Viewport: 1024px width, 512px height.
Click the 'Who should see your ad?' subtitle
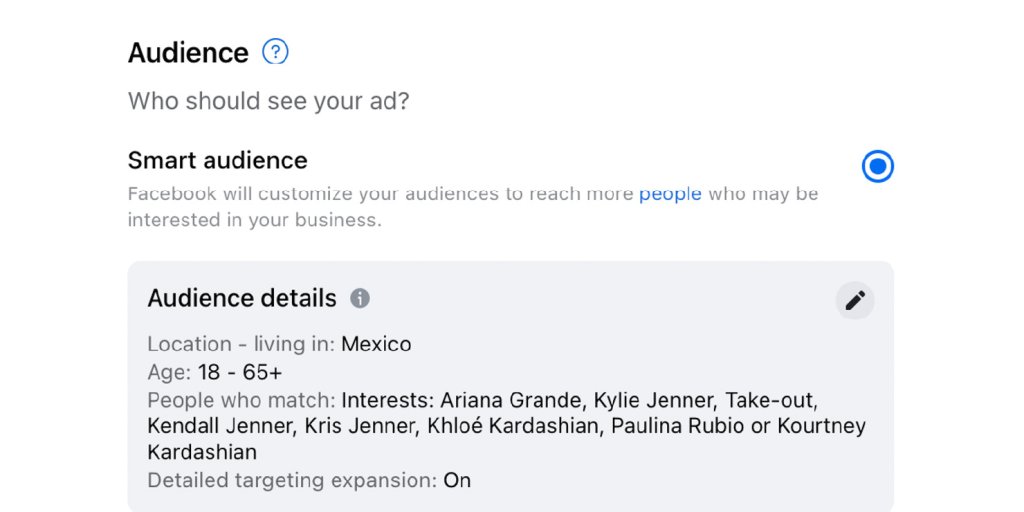[x=268, y=101]
